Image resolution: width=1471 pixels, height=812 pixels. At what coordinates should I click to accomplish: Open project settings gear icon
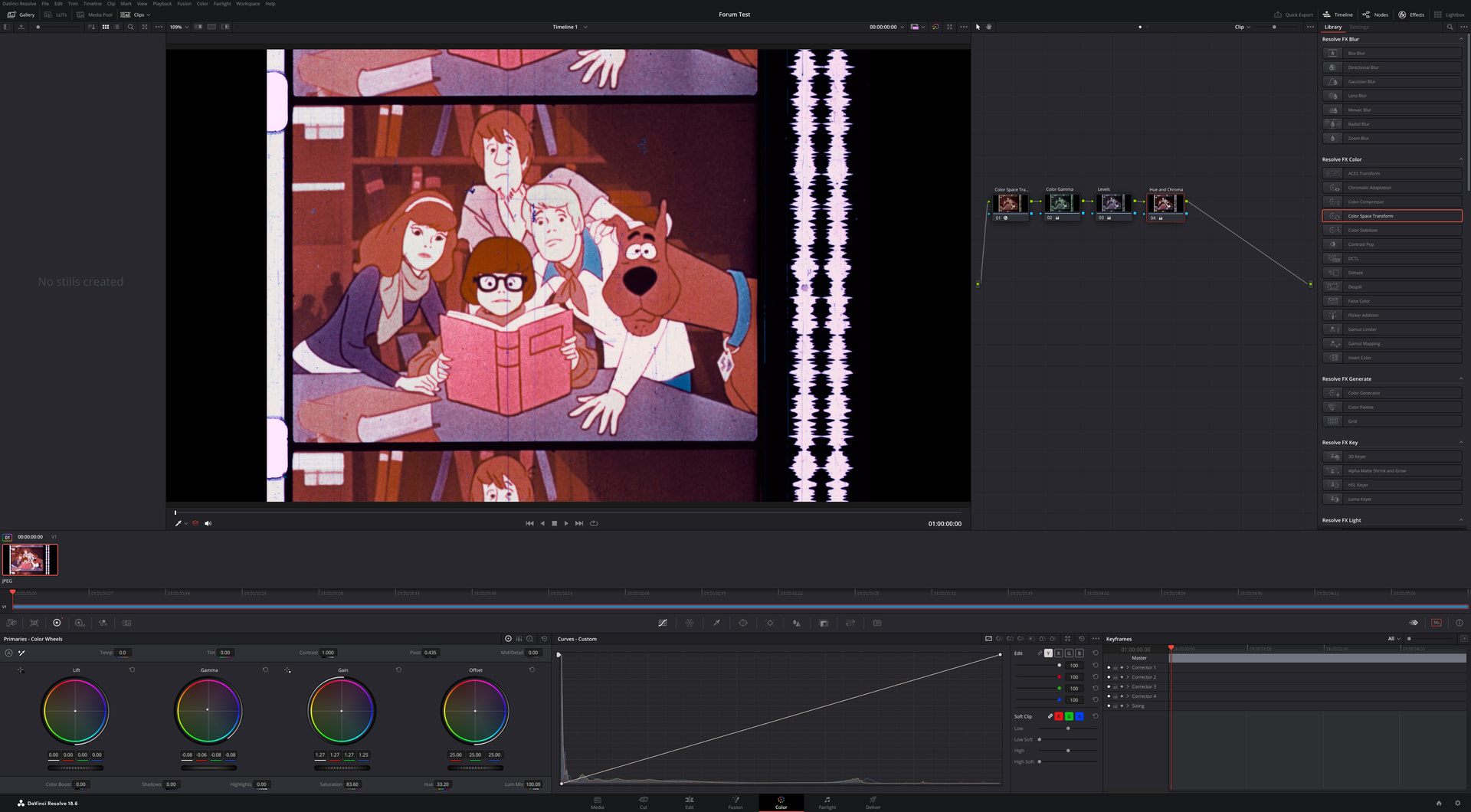click(1457, 803)
